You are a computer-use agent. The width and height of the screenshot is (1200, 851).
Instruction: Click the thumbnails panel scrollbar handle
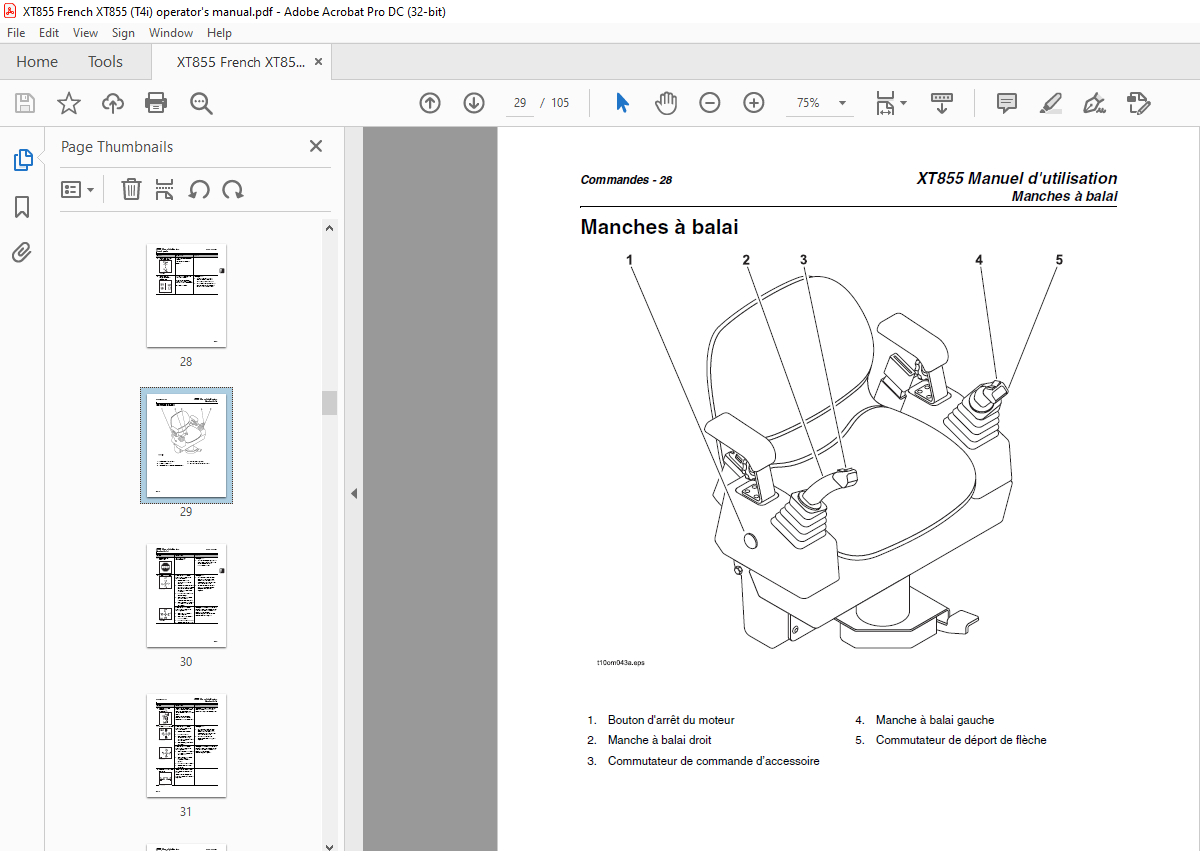(329, 402)
